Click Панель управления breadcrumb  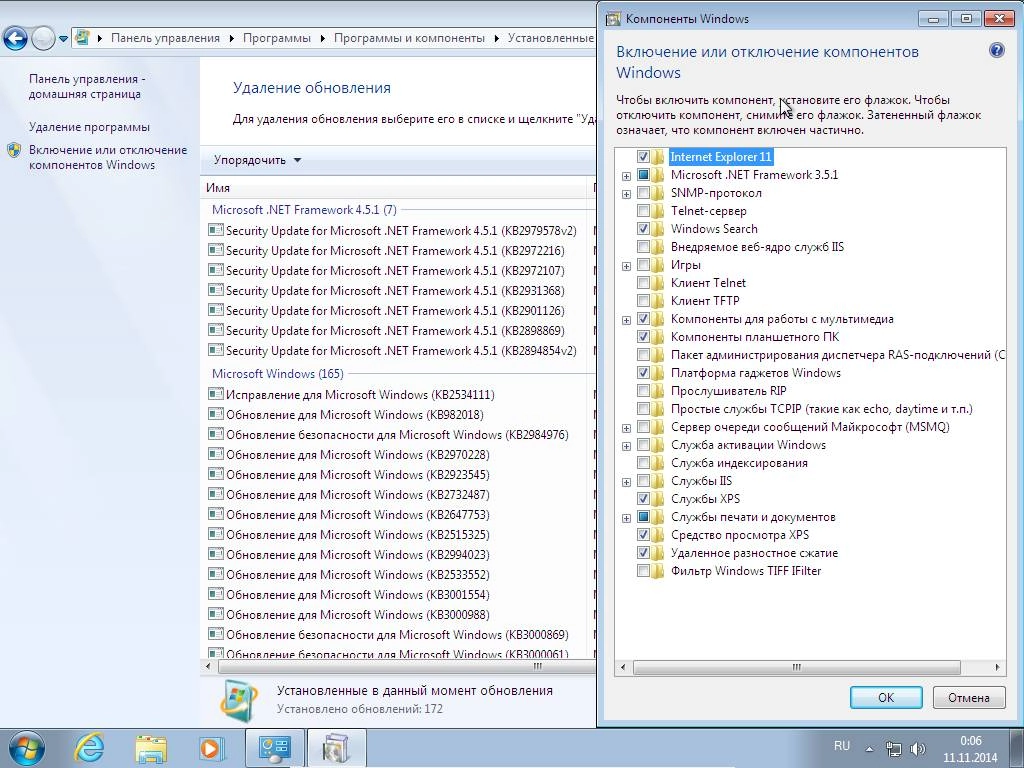[165, 38]
